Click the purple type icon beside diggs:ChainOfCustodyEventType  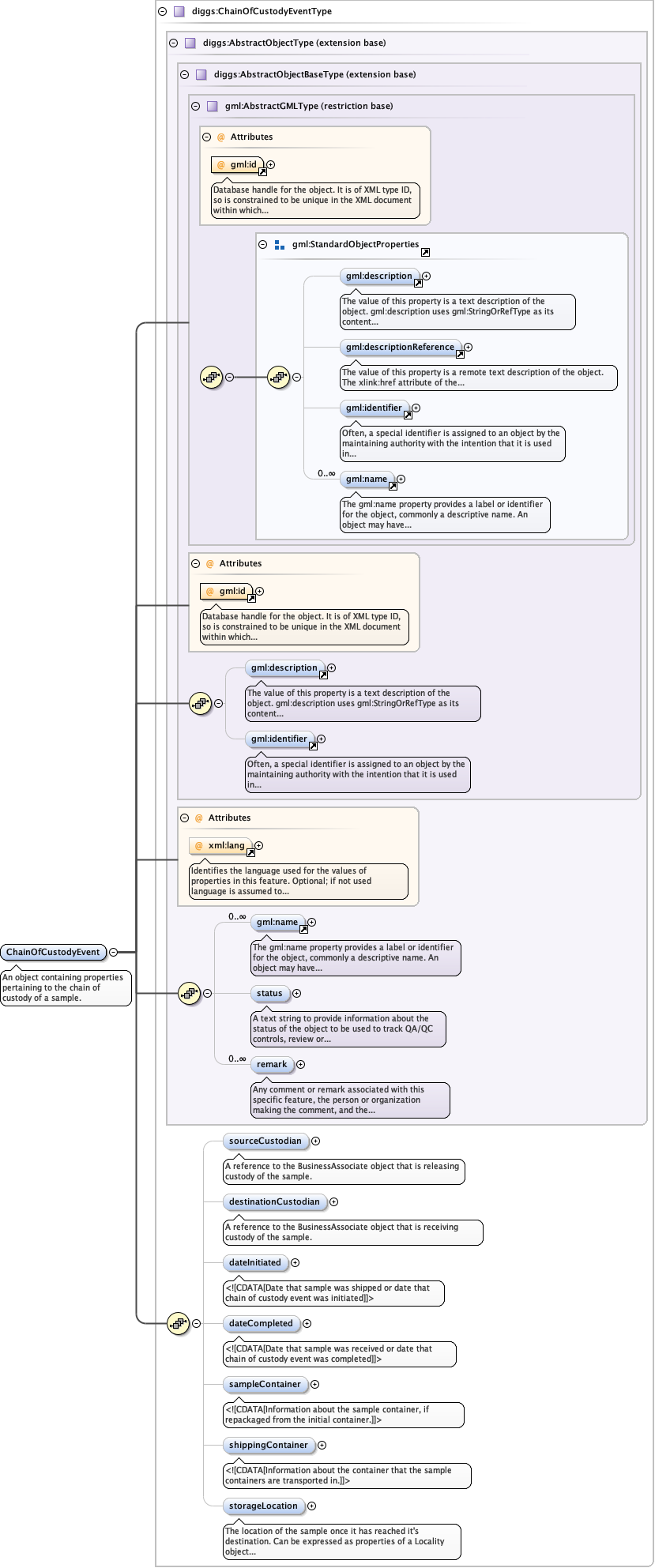click(179, 12)
